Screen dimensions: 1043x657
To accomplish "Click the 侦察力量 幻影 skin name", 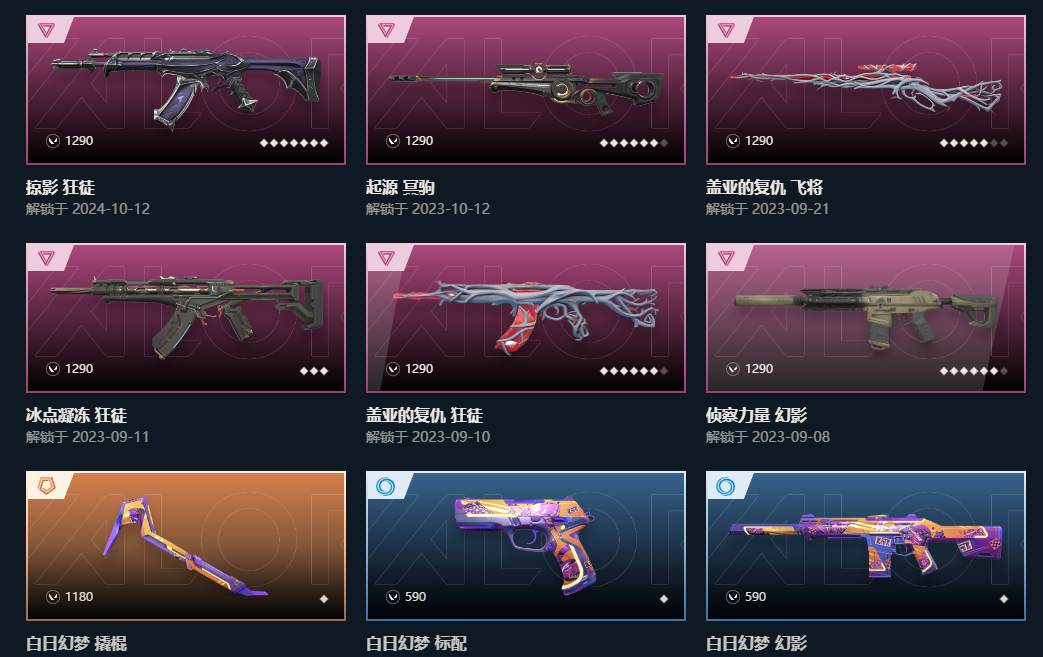I will coord(756,416).
